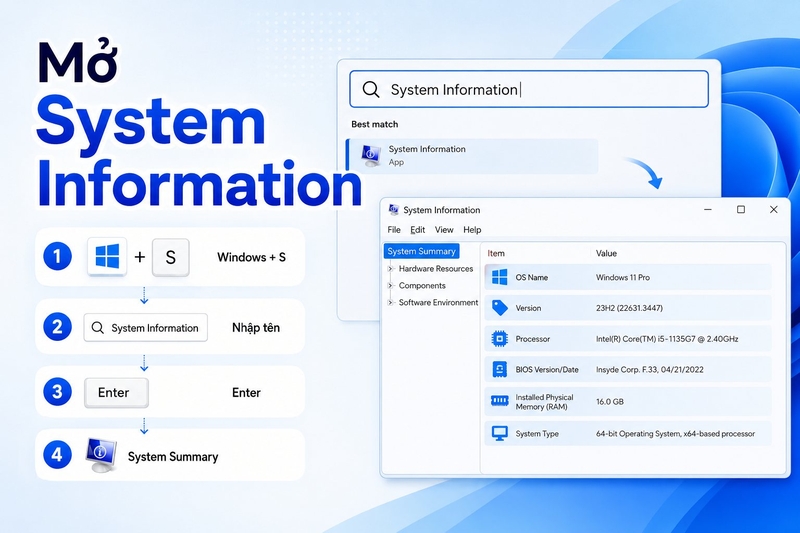Select System Summary in the tree
The height and width of the screenshot is (533, 800).
coord(421,251)
